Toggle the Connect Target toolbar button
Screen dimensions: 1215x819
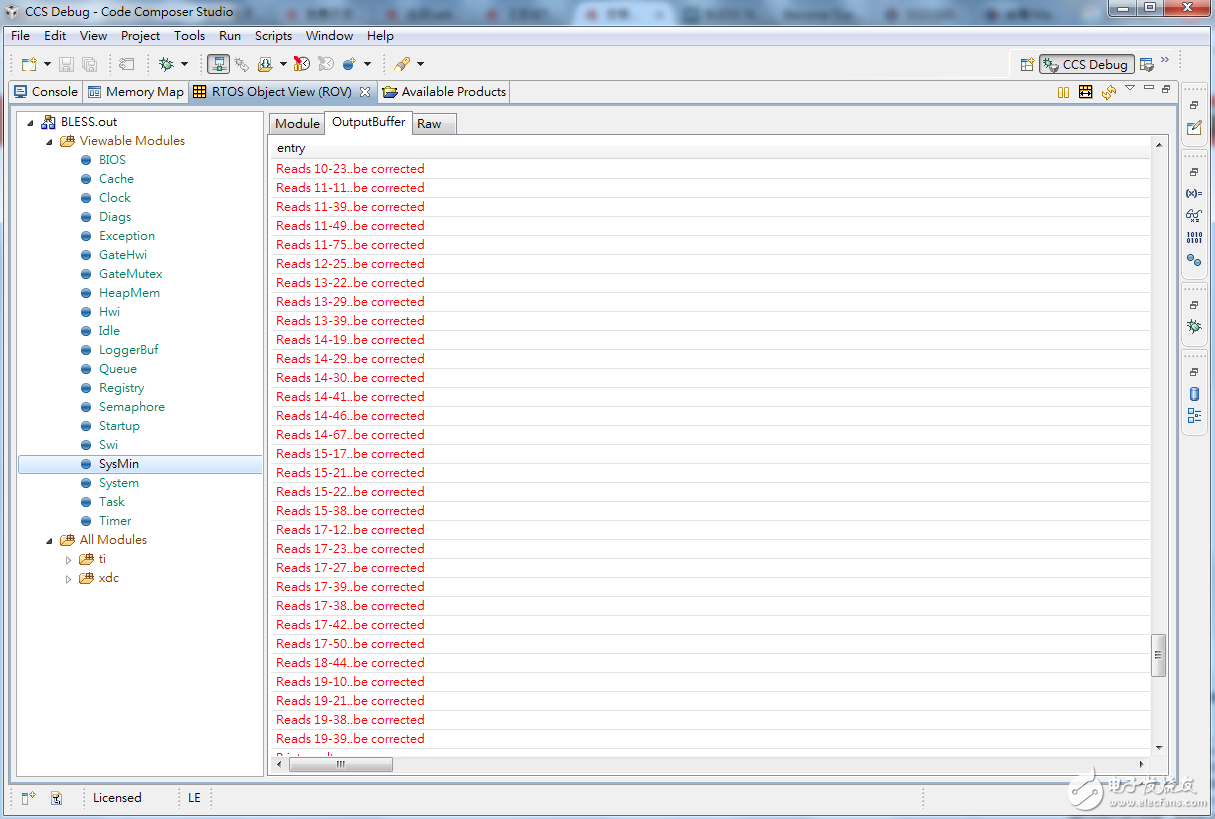(x=218, y=64)
